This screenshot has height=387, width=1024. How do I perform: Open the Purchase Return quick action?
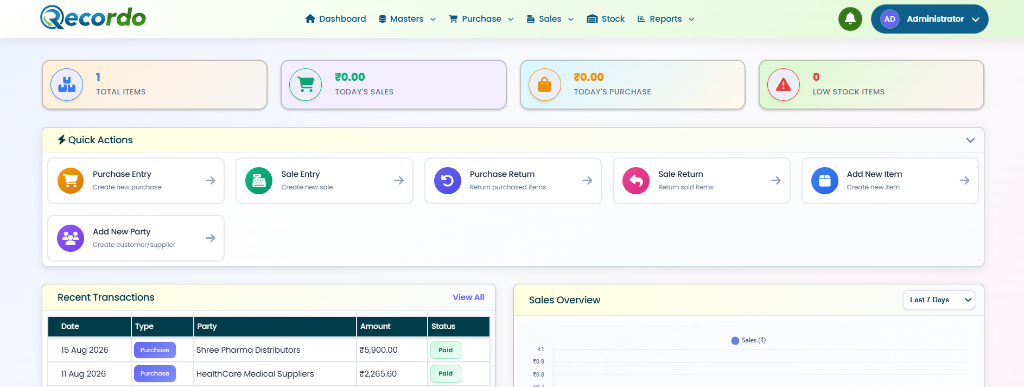513,181
